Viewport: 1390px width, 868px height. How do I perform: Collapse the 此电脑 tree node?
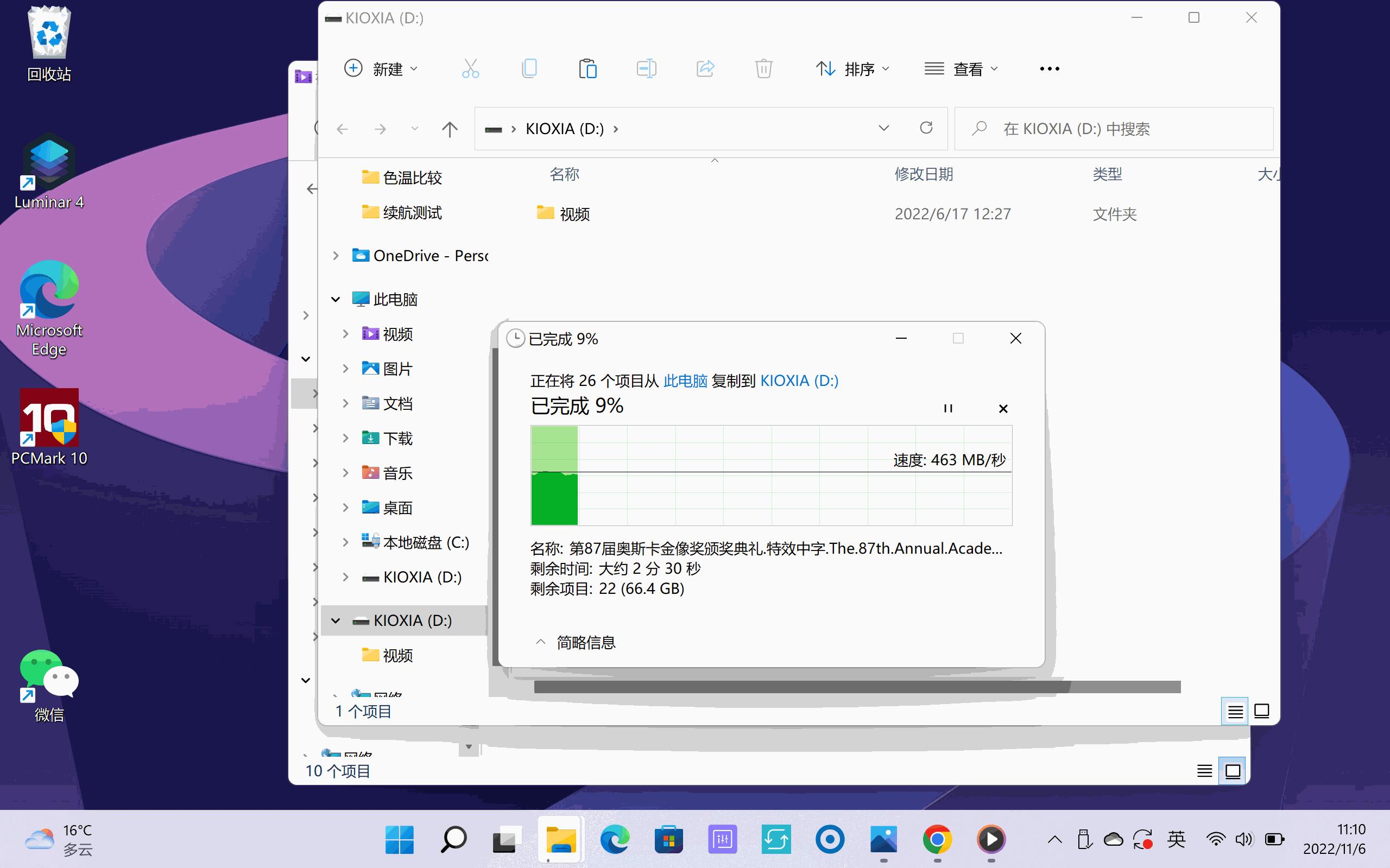click(x=336, y=299)
